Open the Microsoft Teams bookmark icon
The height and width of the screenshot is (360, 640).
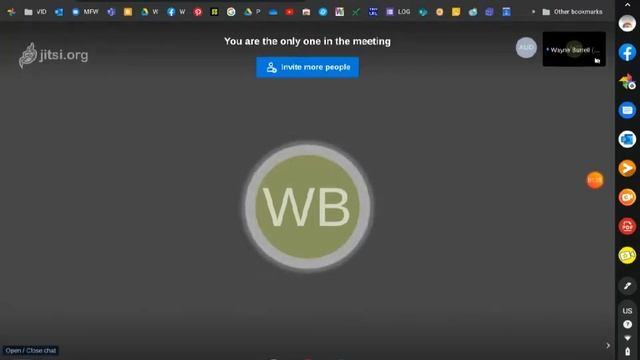tap(111, 12)
